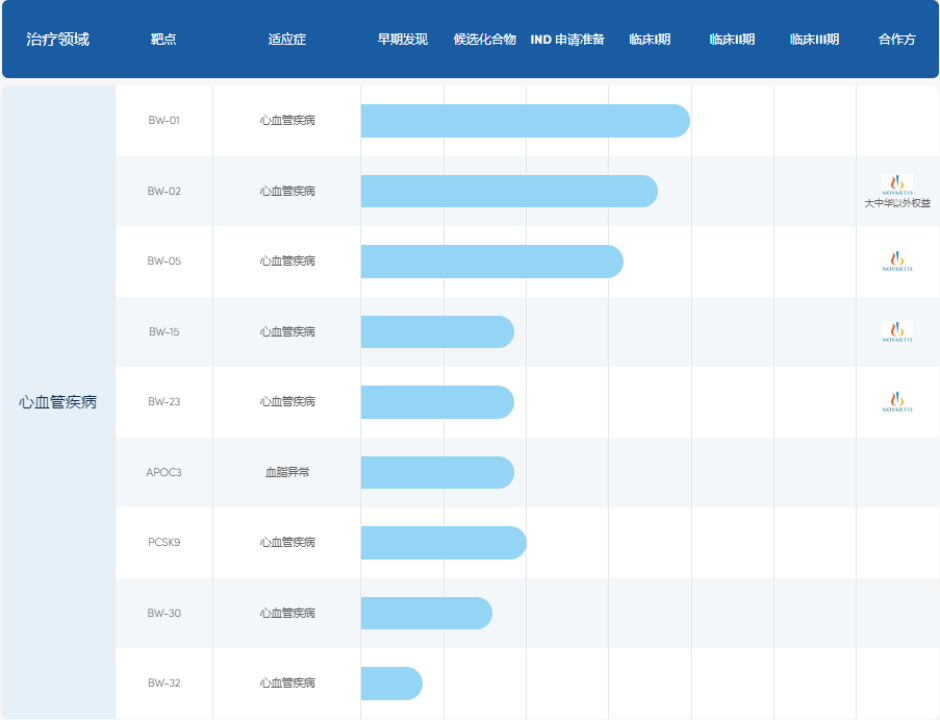Open the BW-01 target entry
Screen dimensions: 940x720
point(164,121)
